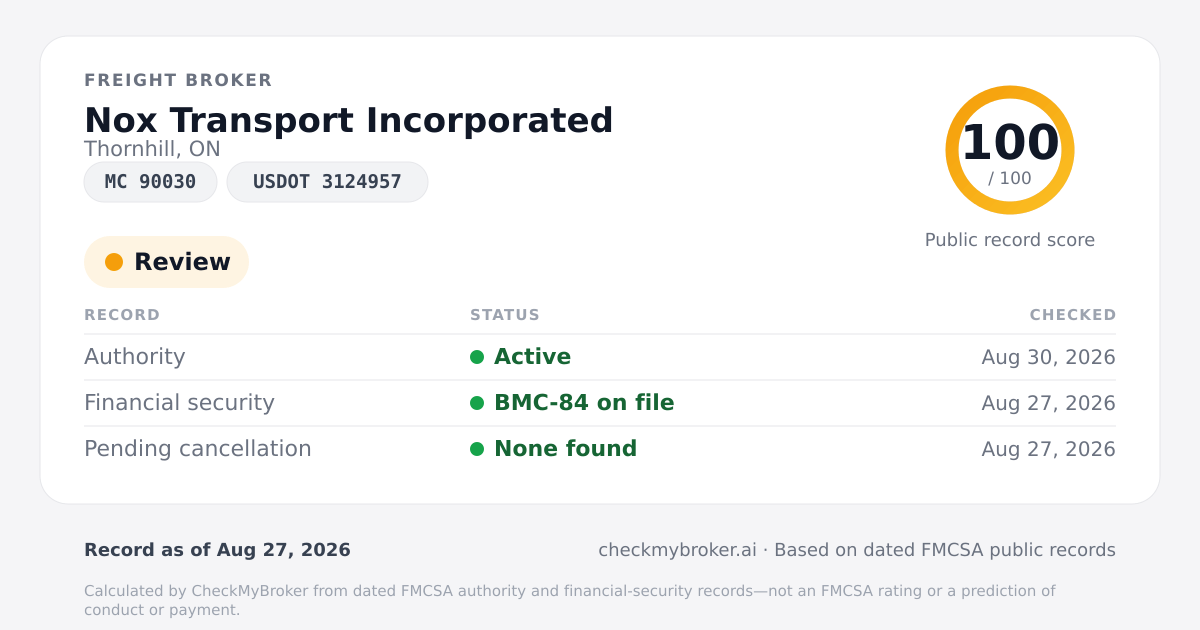
Task: Click the Public record score label
Action: pyautogui.click(x=1010, y=240)
